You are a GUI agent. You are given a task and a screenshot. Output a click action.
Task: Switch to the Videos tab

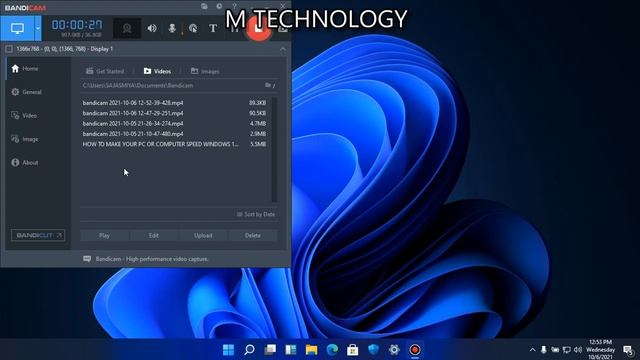(157, 71)
